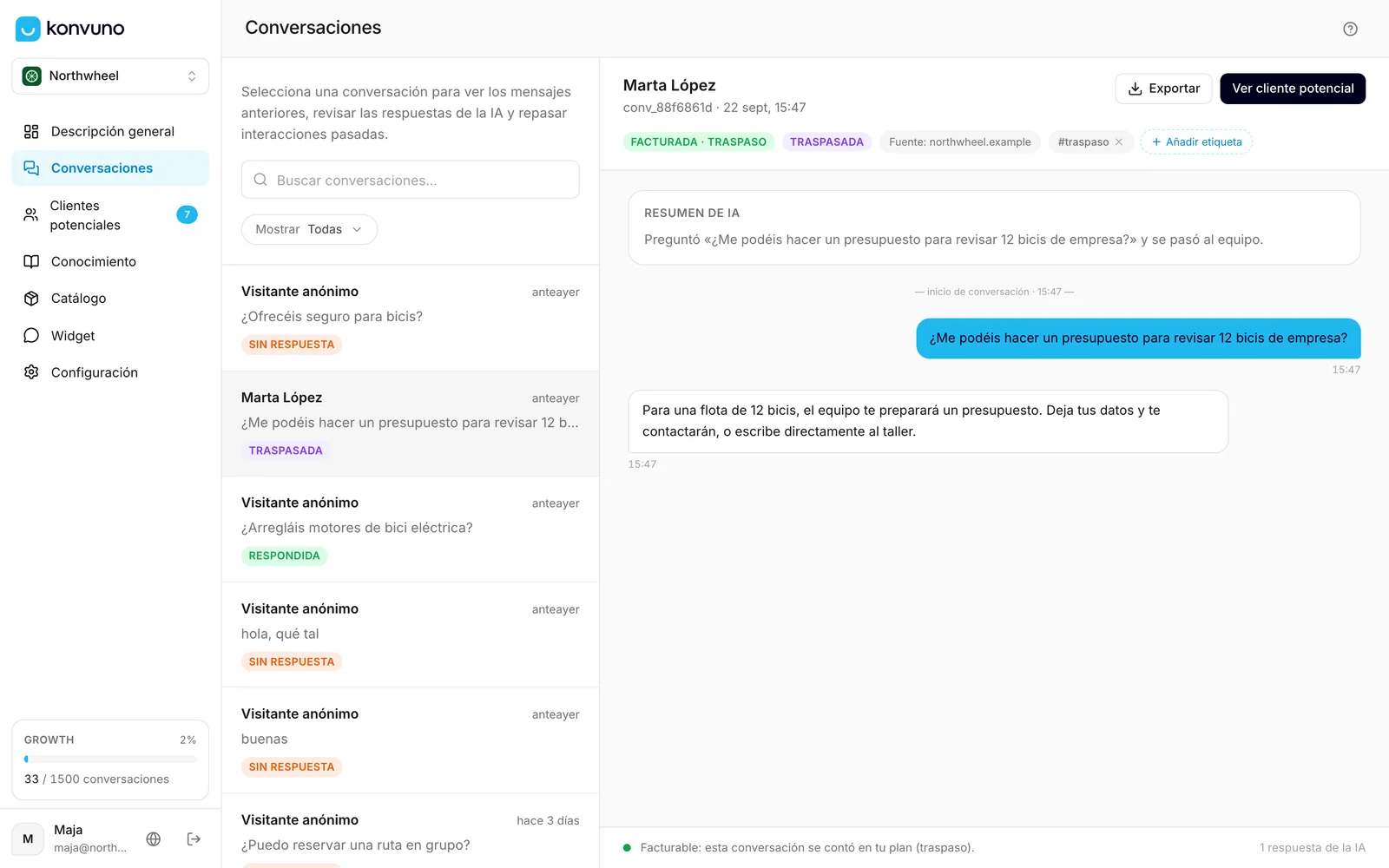
Task: Go to Descripción general
Action: pos(110,132)
